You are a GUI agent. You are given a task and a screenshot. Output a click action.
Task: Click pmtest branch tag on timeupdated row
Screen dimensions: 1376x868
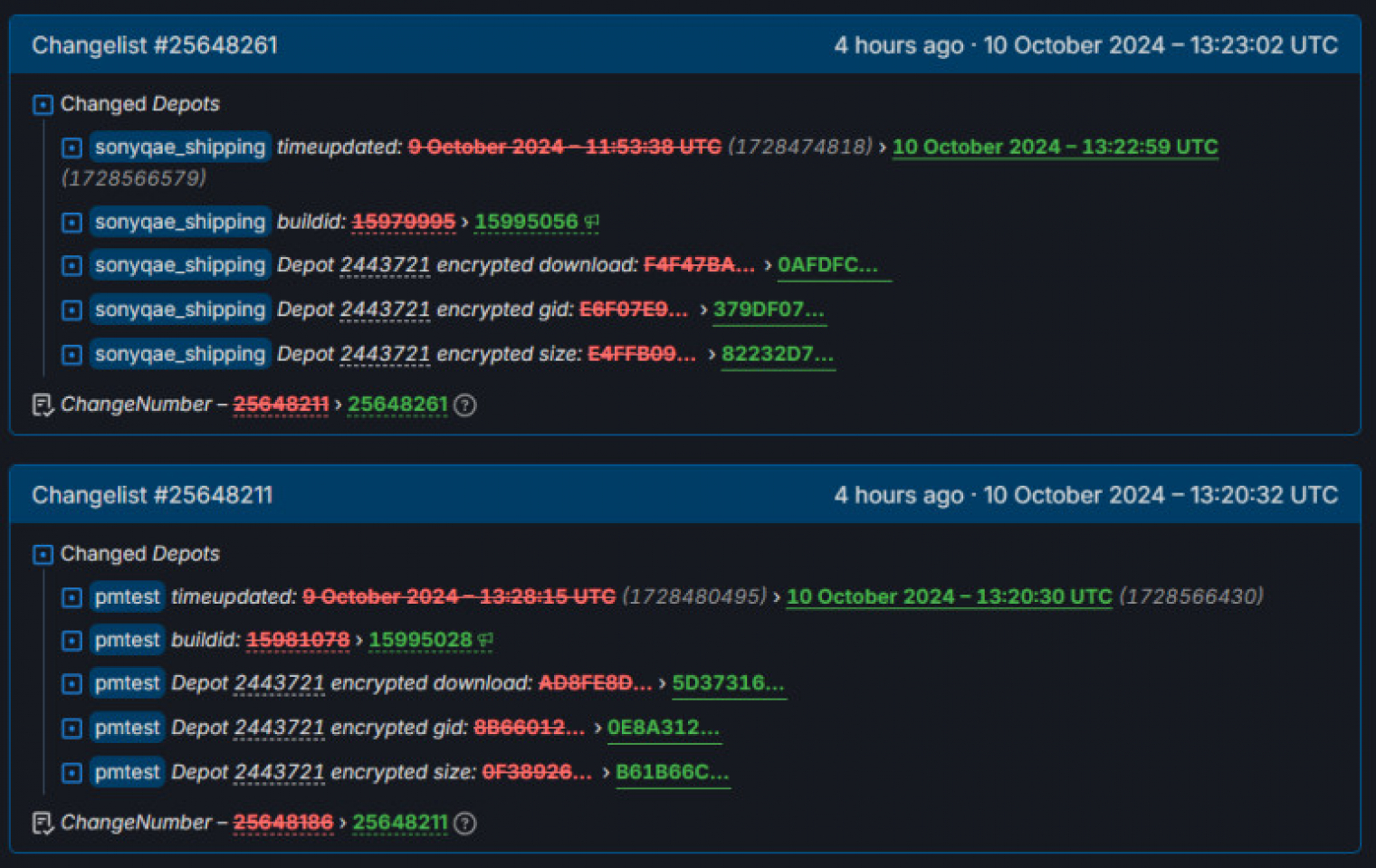point(127,596)
